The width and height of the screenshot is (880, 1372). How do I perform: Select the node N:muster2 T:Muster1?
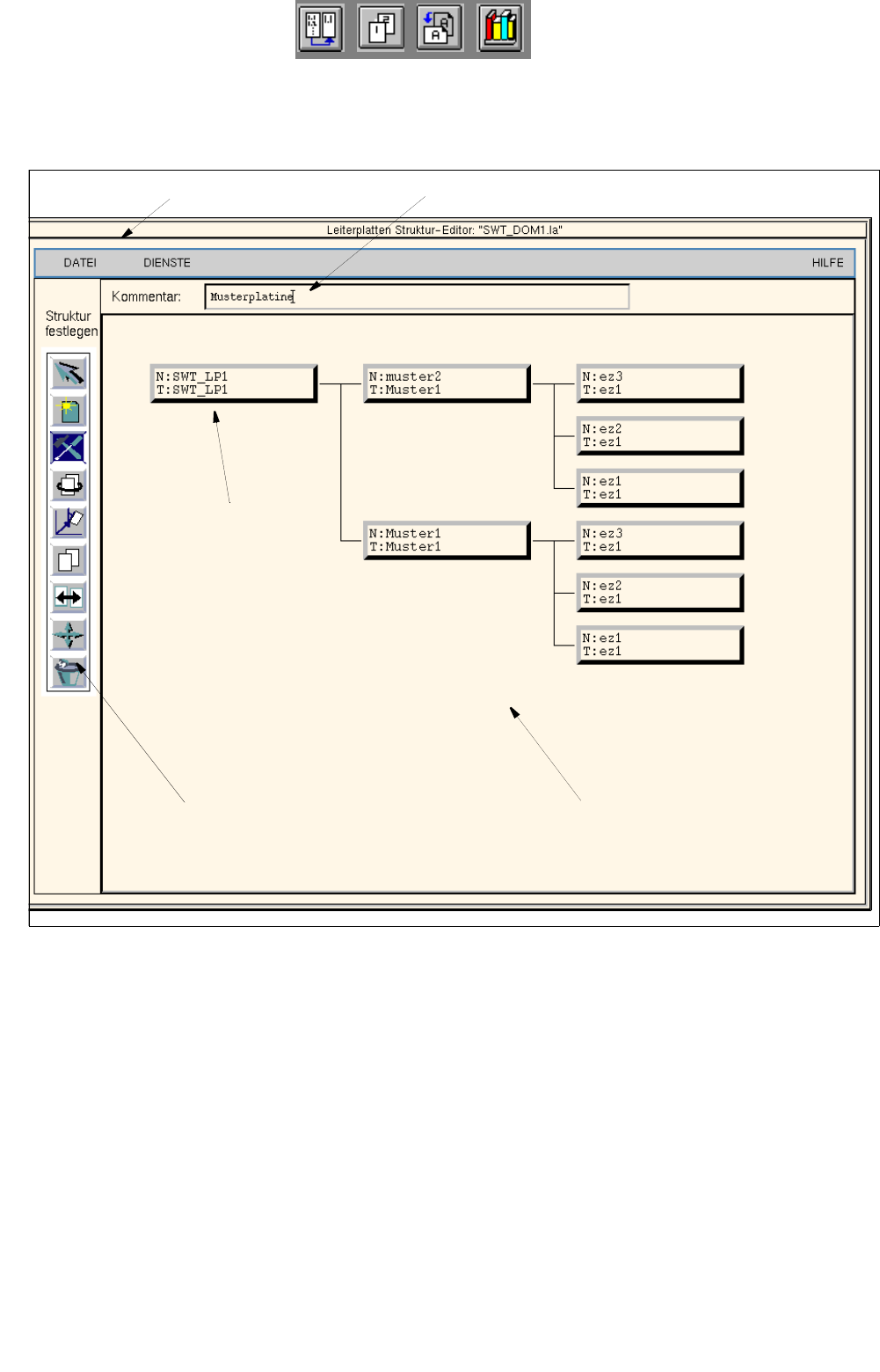coord(447,383)
